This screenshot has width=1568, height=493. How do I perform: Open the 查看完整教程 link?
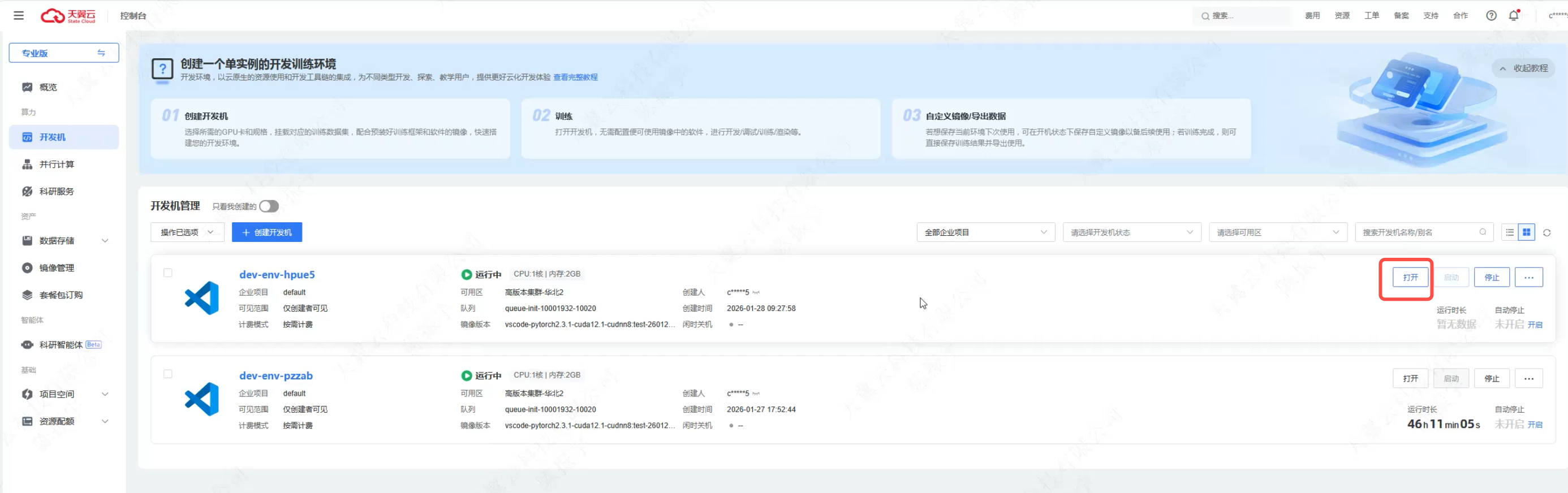coord(575,77)
